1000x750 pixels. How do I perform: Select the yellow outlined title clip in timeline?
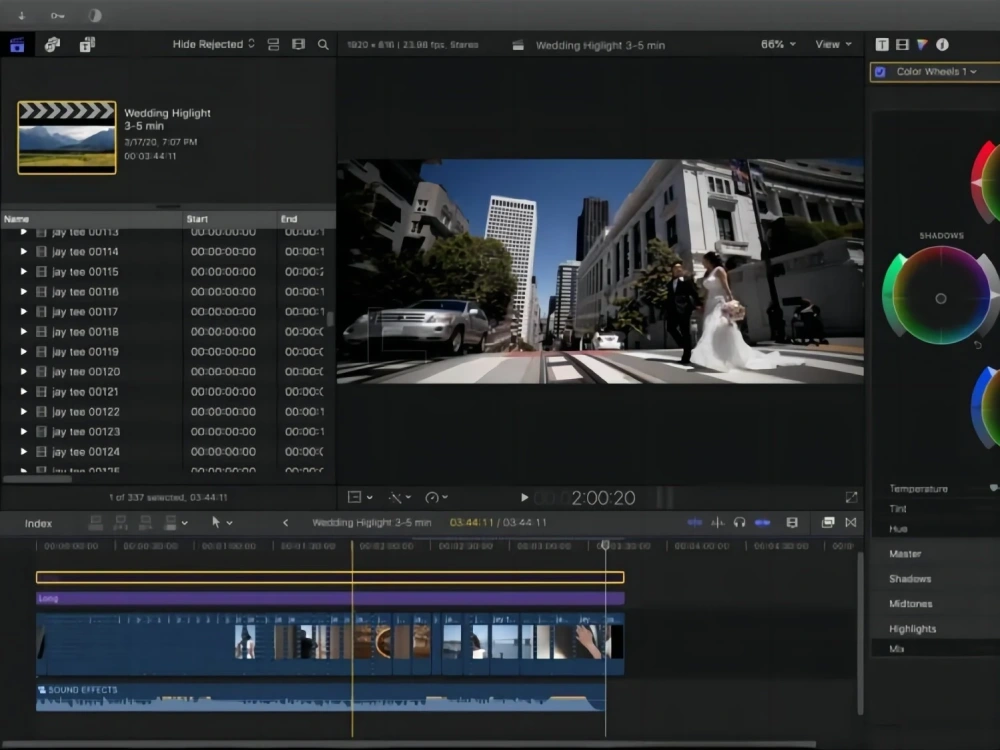330,577
